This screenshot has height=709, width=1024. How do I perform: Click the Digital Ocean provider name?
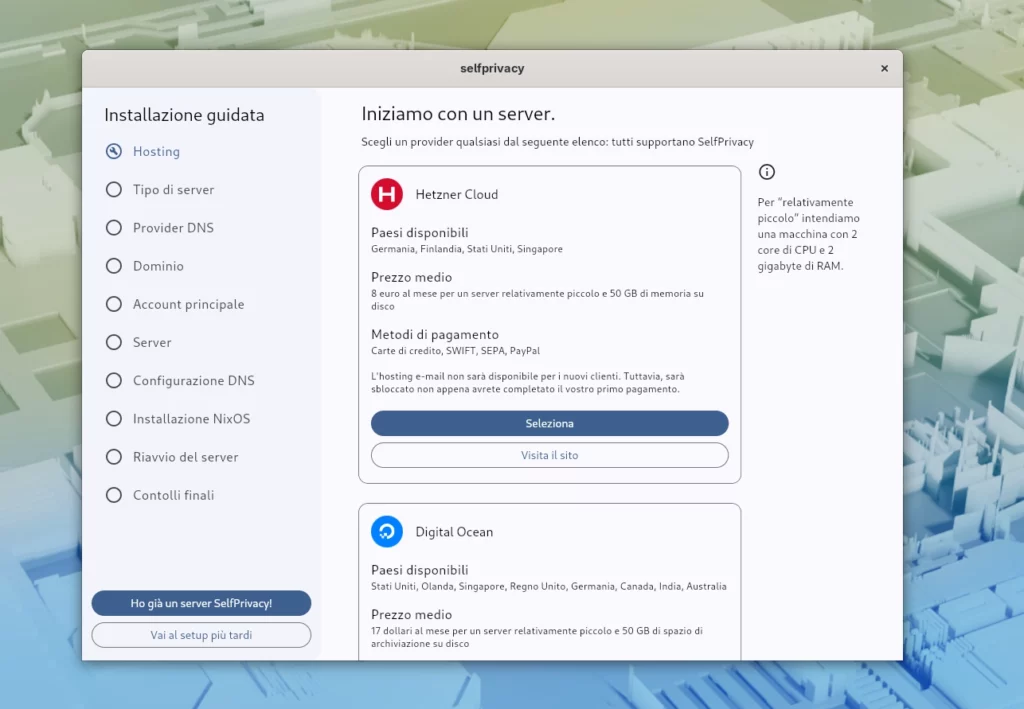tap(454, 532)
